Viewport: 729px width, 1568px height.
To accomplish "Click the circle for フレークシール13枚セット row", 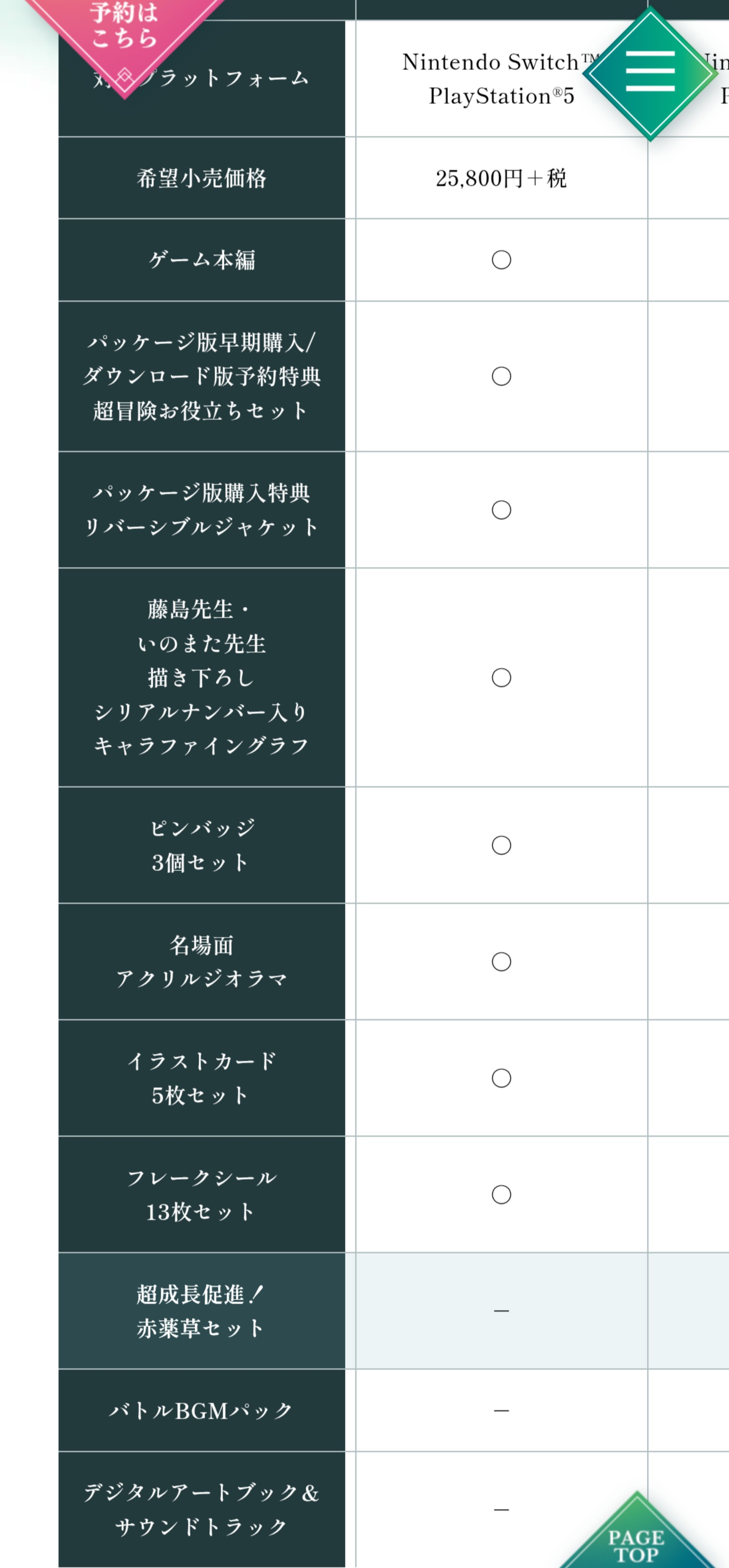I will (x=502, y=1194).
